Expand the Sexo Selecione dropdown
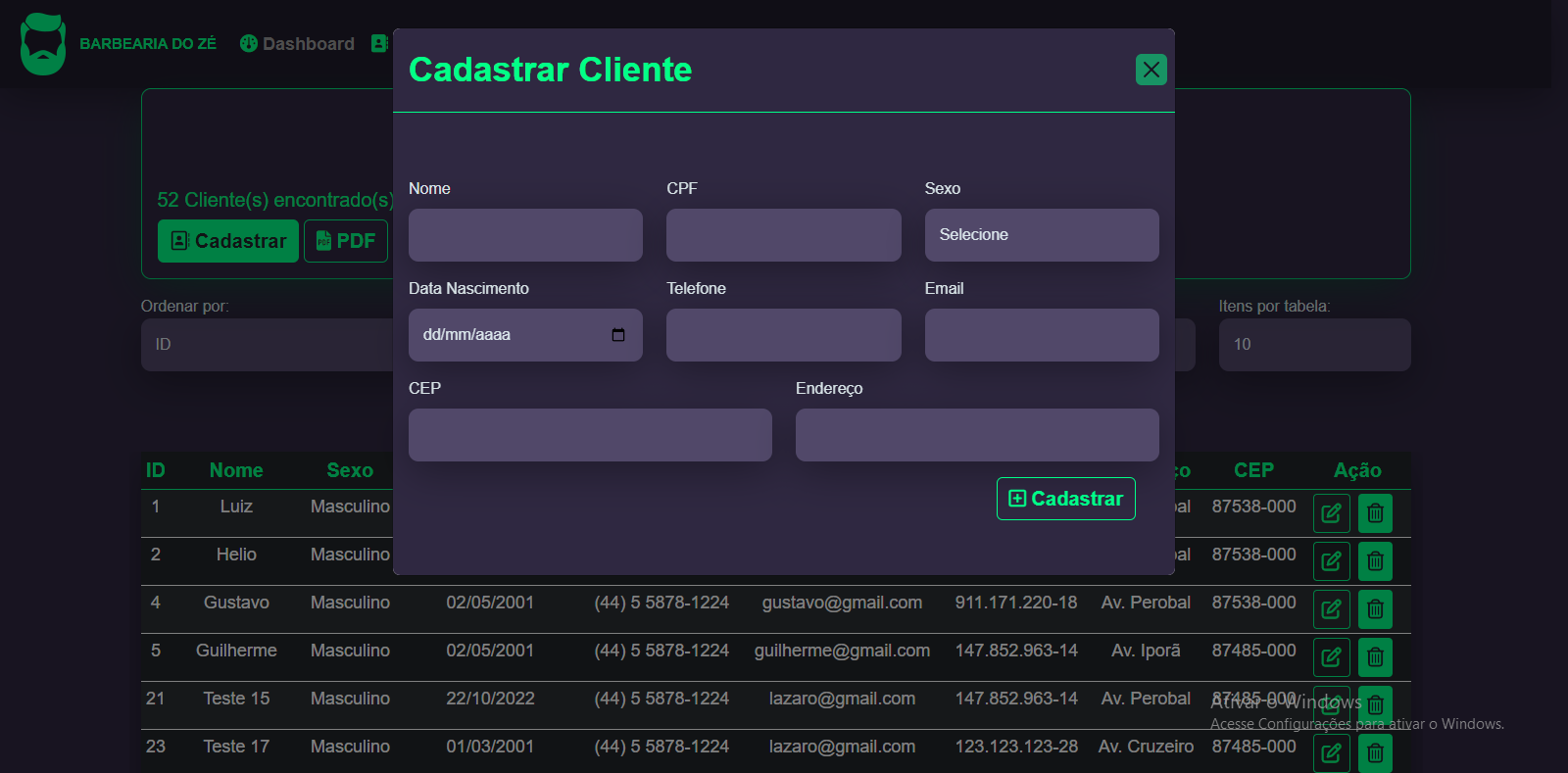This screenshot has height=773, width=1568. pos(1042,235)
